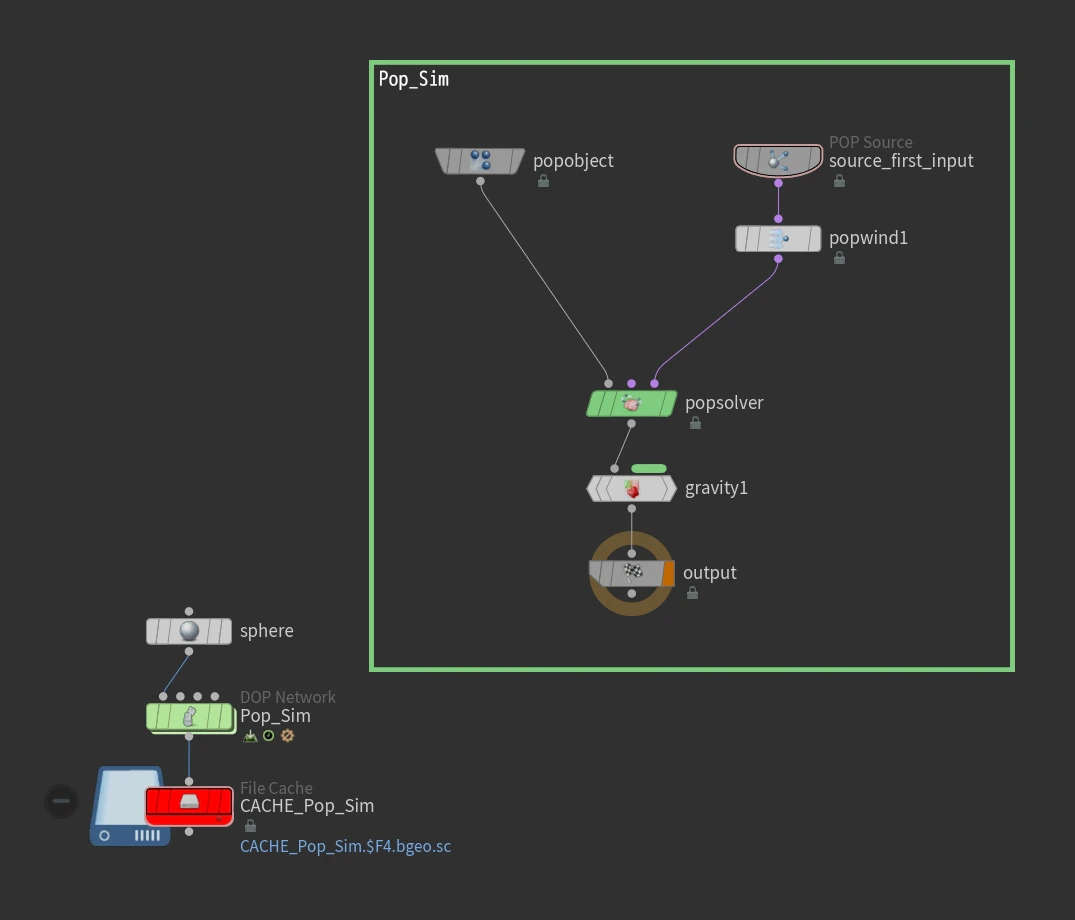
Task: Click the popwind1 node label
Action: [868, 239]
